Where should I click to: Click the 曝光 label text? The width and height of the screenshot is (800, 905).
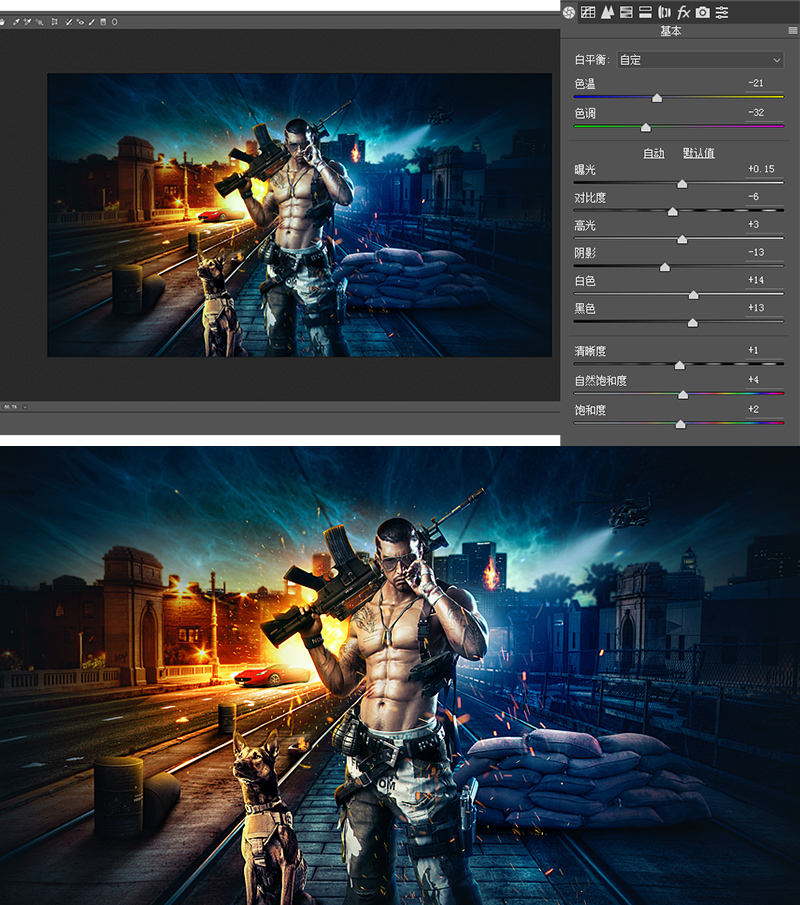coord(585,170)
